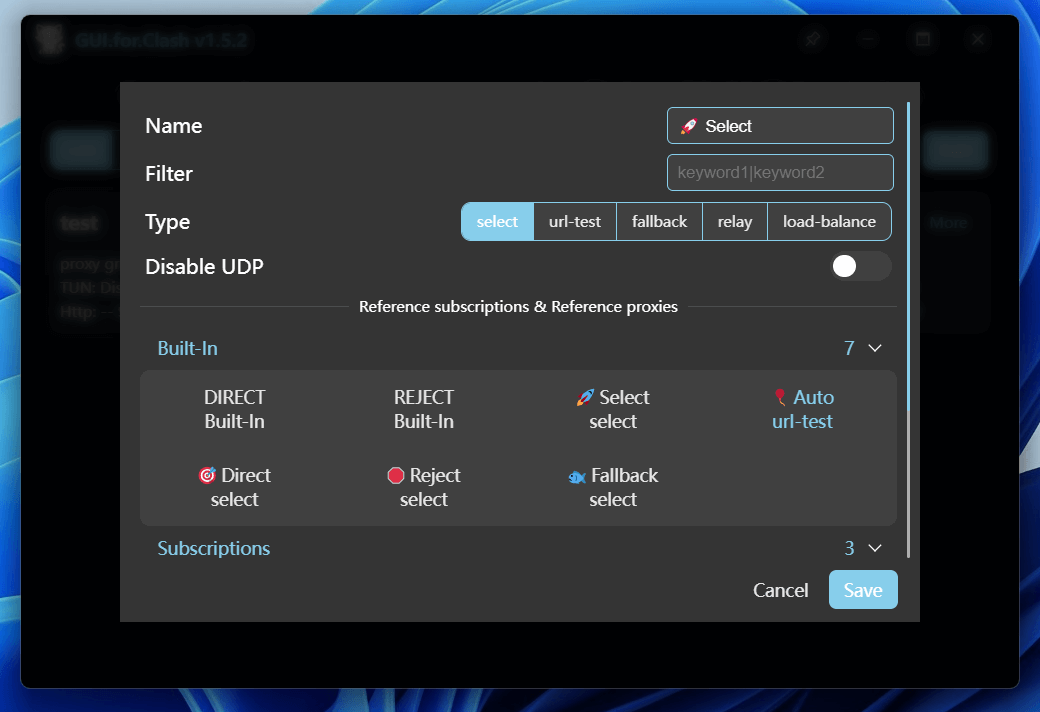Click the rocket icon beside Select proxy

pos(585,397)
